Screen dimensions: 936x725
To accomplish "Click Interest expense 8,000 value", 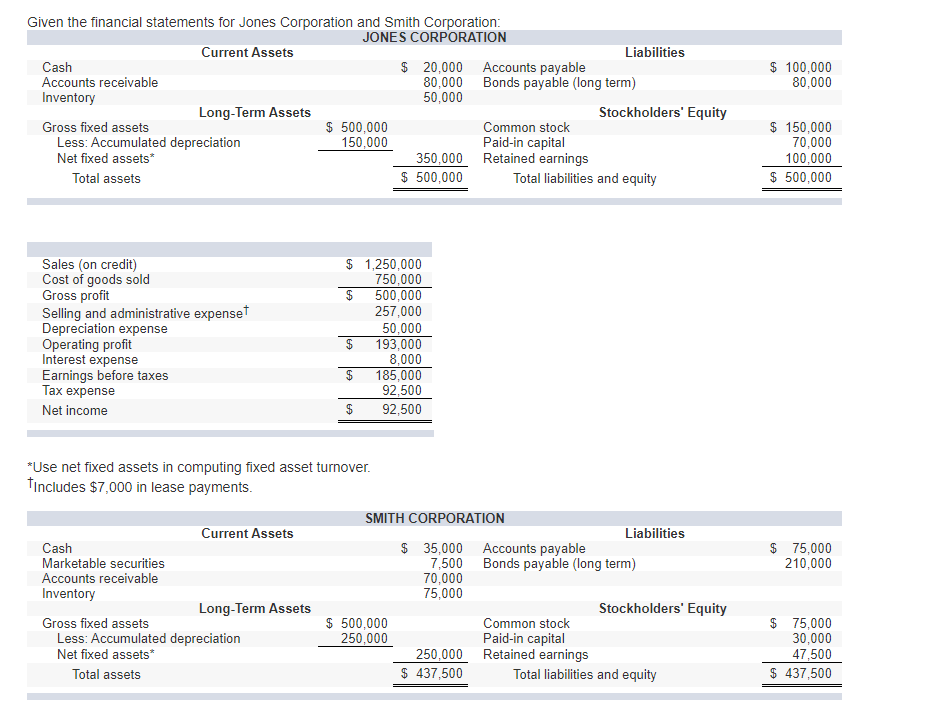I will [x=405, y=360].
